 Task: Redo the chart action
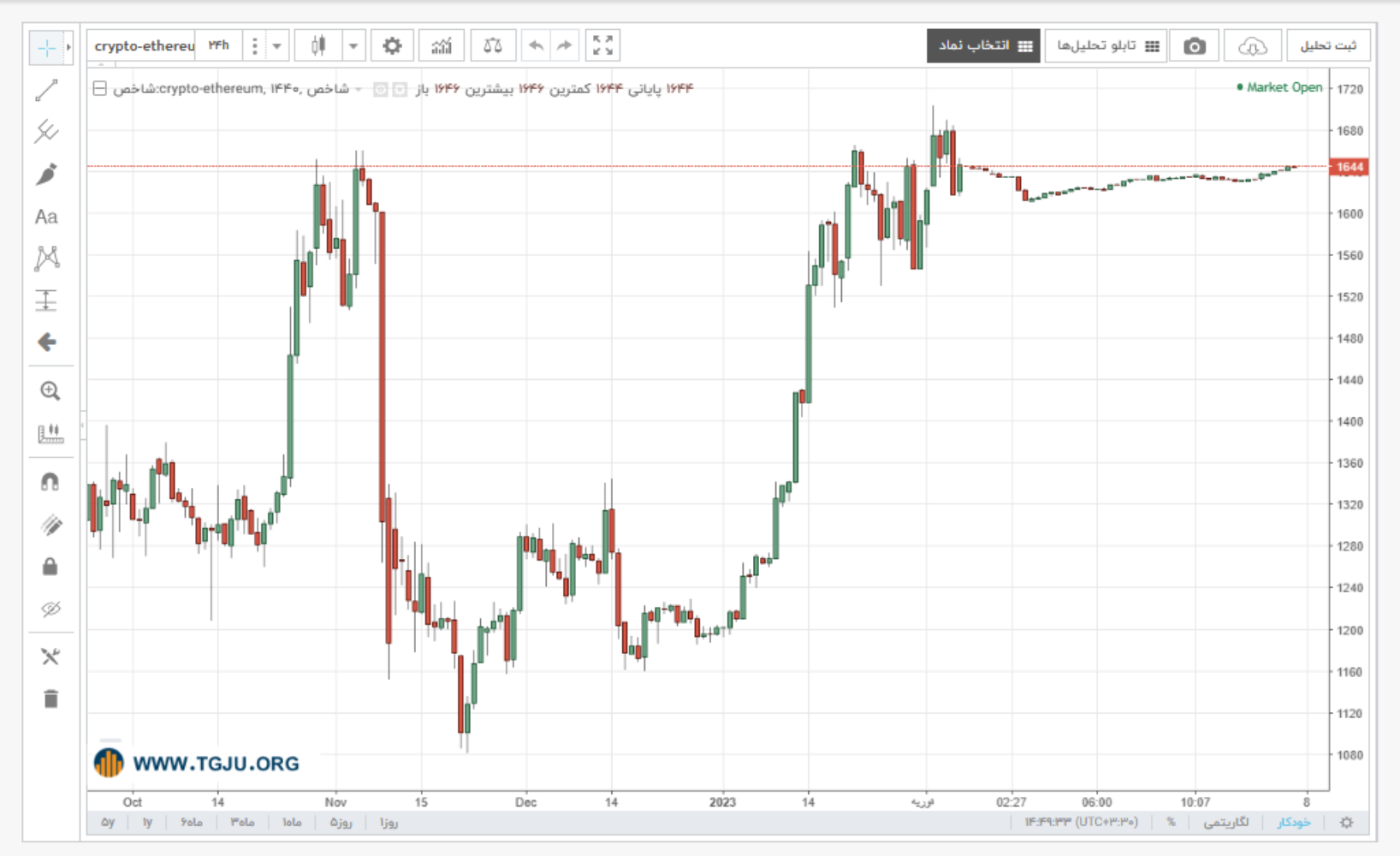click(x=564, y=45)
